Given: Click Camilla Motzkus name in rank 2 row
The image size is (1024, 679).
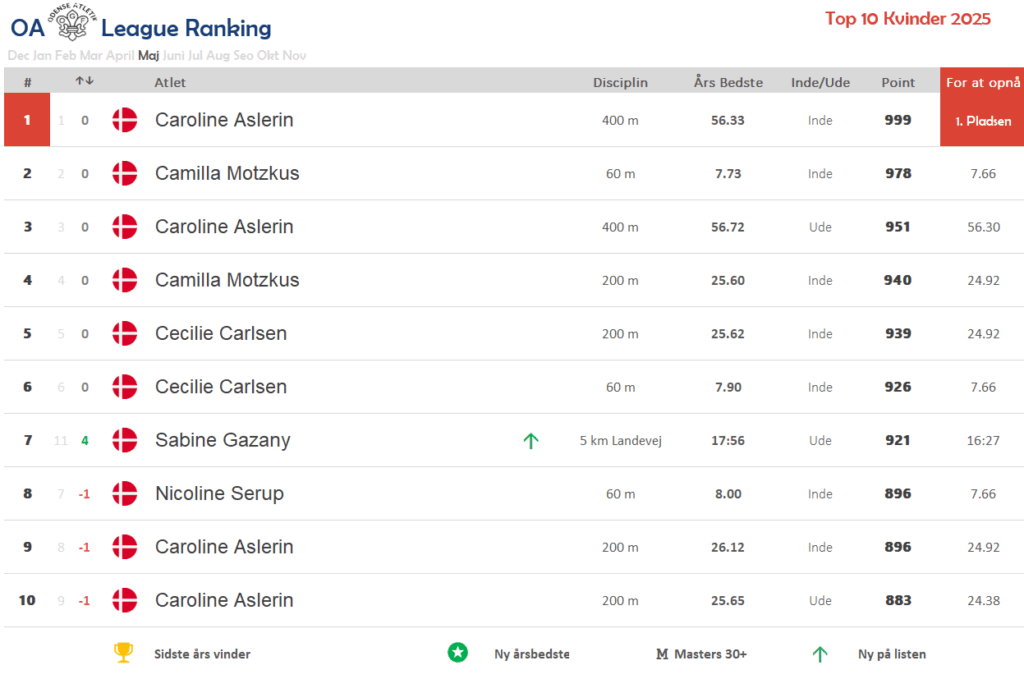Looking at the screenshot, I should tap(227, 174).
